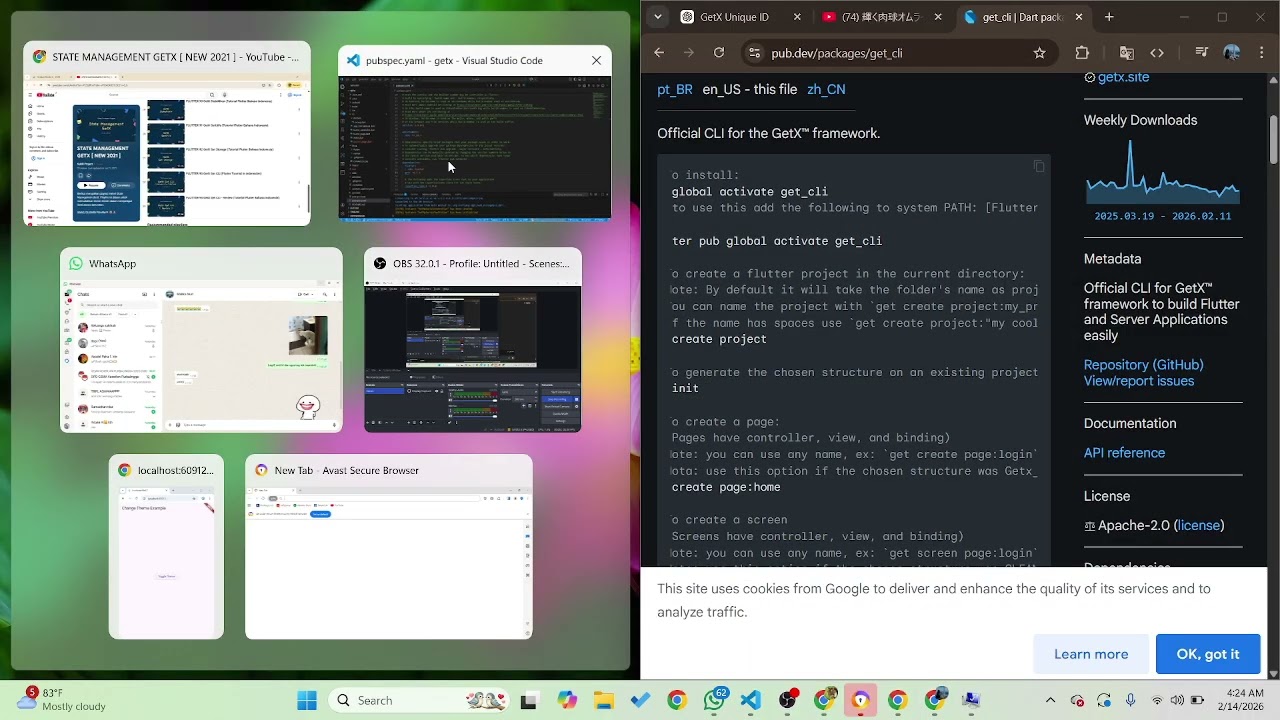Open the browser profile avatar
The image size is (1280, 720).
coord(1232,53)
